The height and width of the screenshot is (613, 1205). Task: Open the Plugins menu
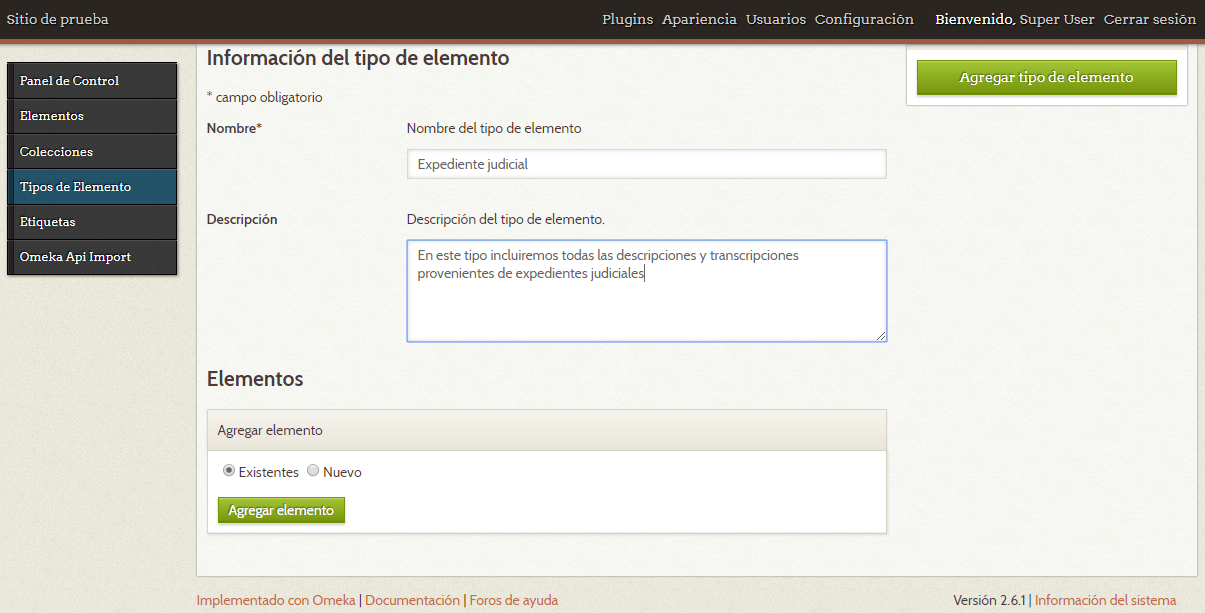tap(627, 19)
